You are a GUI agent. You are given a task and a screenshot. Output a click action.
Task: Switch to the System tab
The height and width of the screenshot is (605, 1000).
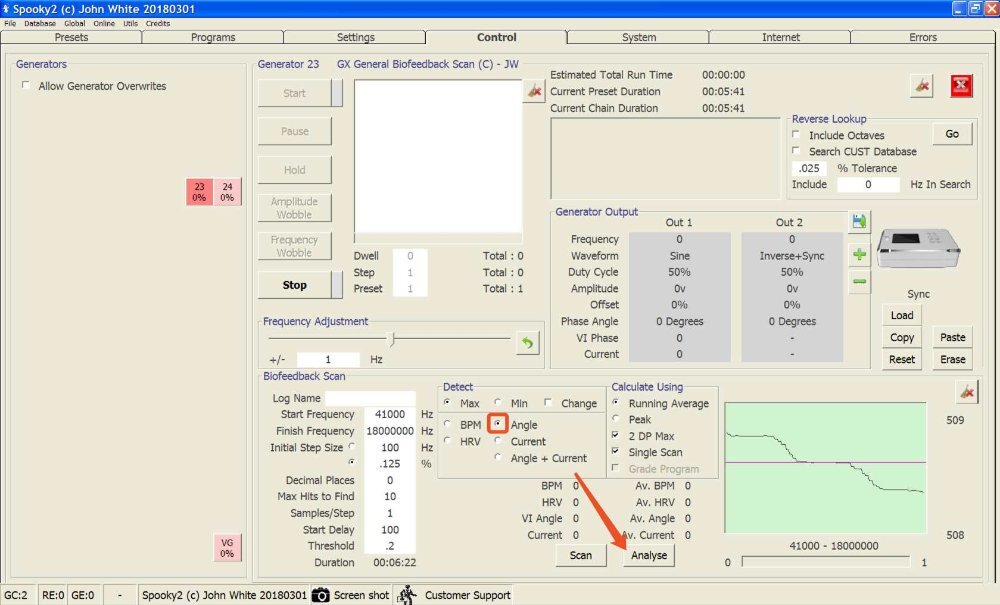point(638,37)
